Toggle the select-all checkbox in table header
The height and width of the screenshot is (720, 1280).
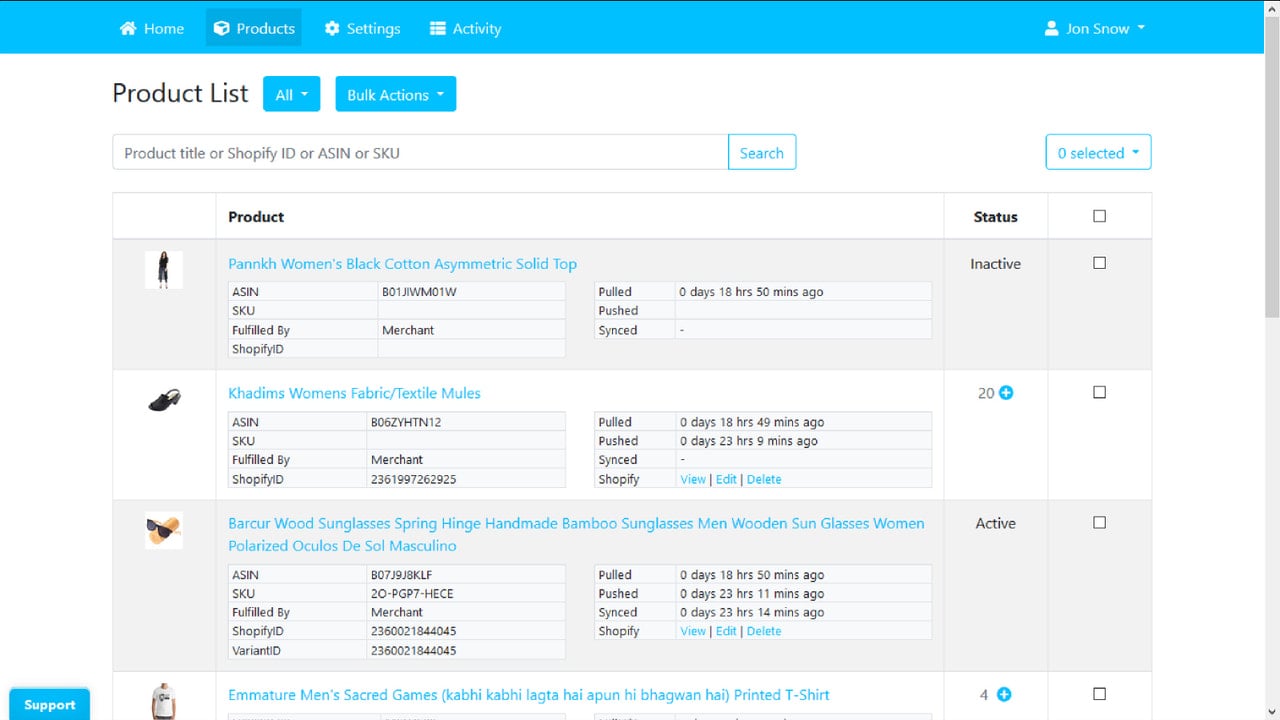click(x=1100, y=216)
